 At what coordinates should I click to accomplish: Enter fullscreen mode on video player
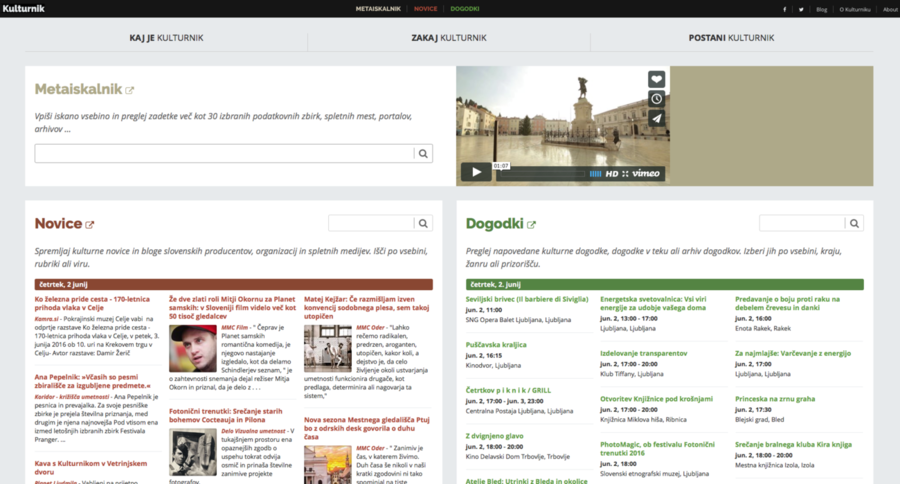tap(625, 174)
